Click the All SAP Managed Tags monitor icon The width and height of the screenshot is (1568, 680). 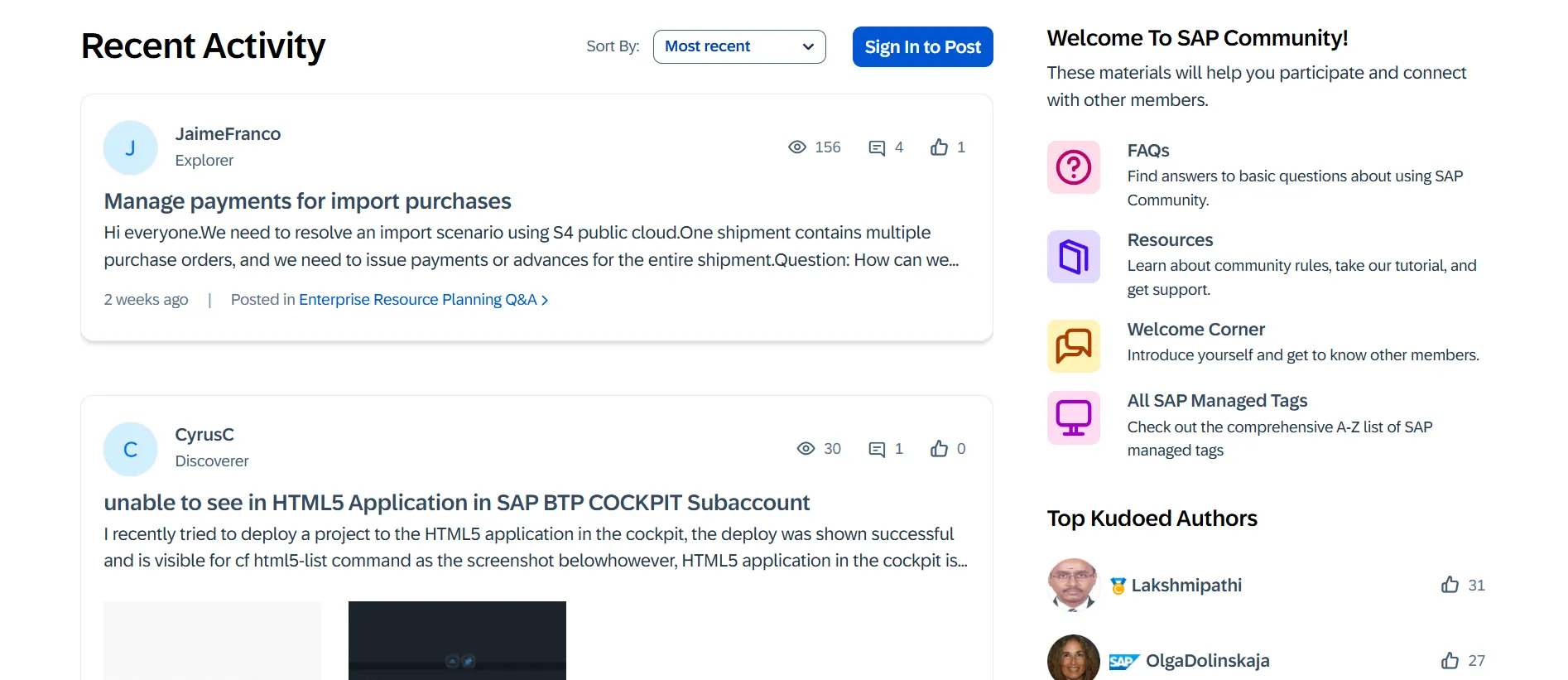(x=1074, y=418)
